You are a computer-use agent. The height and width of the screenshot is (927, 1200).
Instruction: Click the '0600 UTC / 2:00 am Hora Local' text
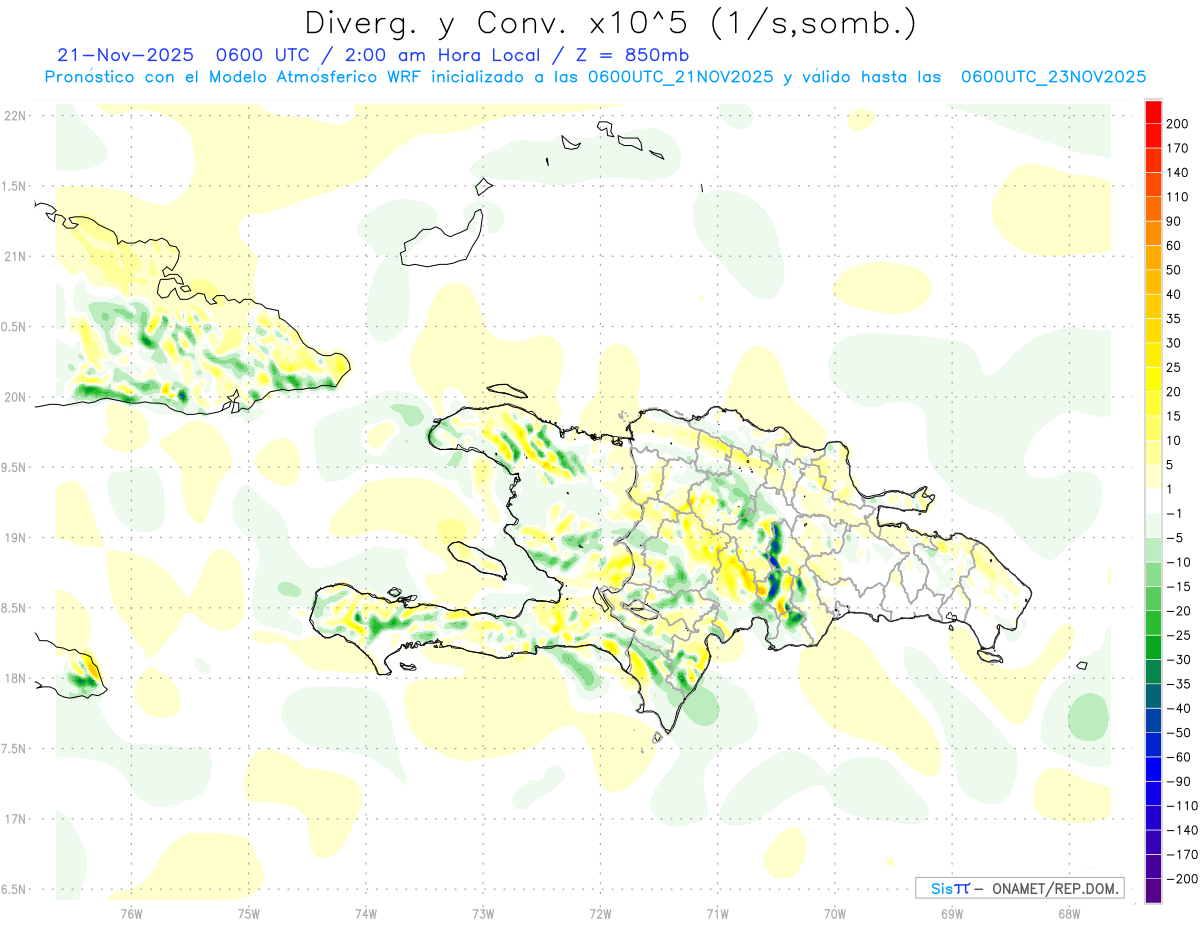[x=377, y=55]
